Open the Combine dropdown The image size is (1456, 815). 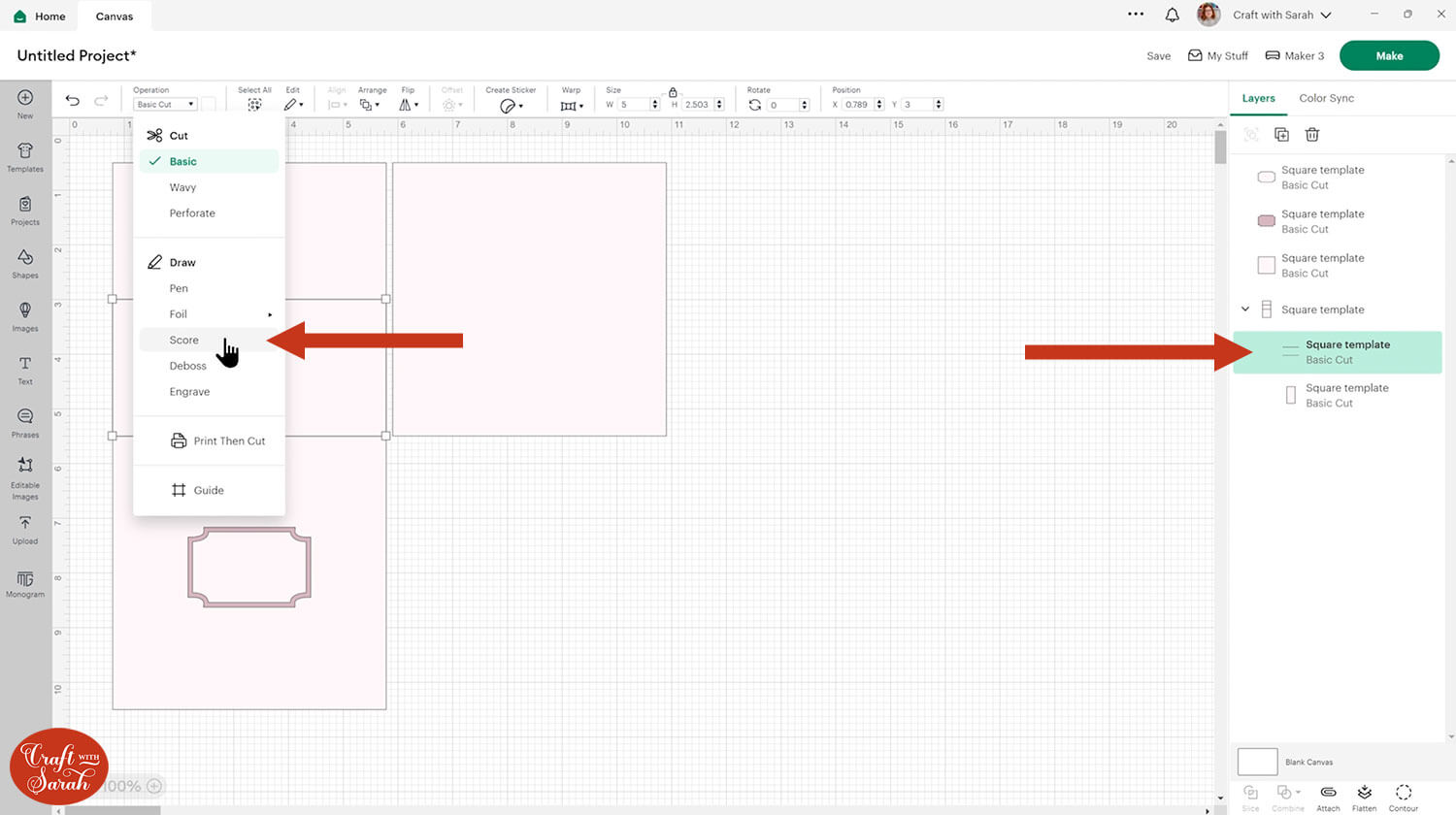(x=1288, y=798)
